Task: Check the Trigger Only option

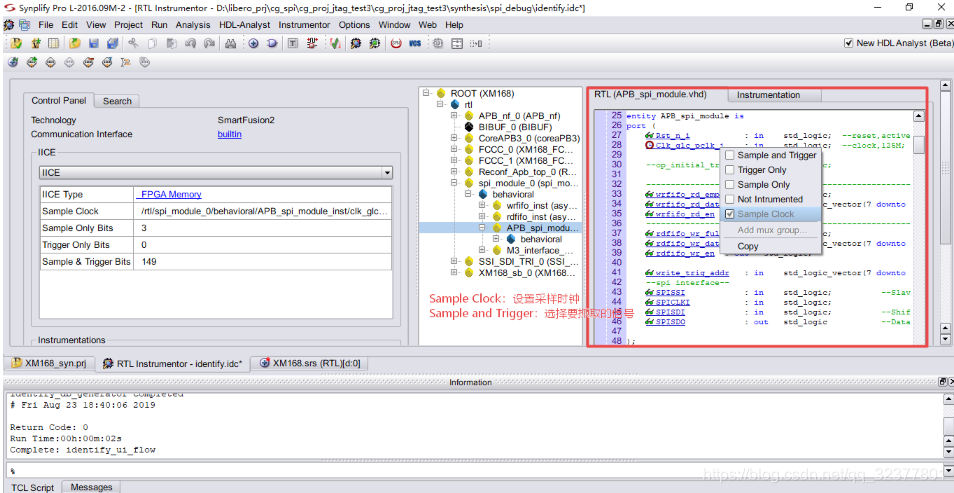Action: 729,170
